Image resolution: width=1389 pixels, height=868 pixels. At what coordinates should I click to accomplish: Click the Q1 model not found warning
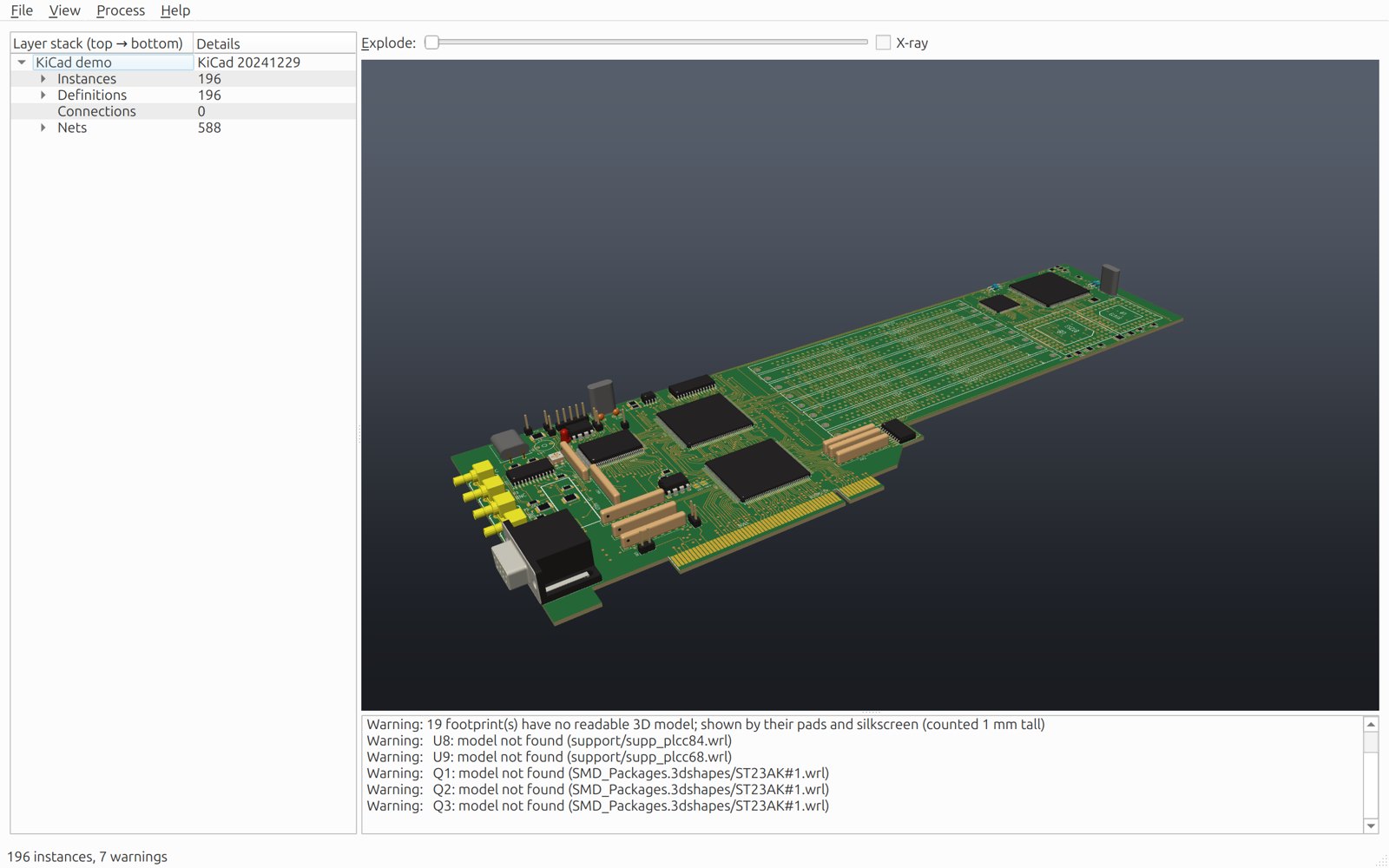point(598,773)
